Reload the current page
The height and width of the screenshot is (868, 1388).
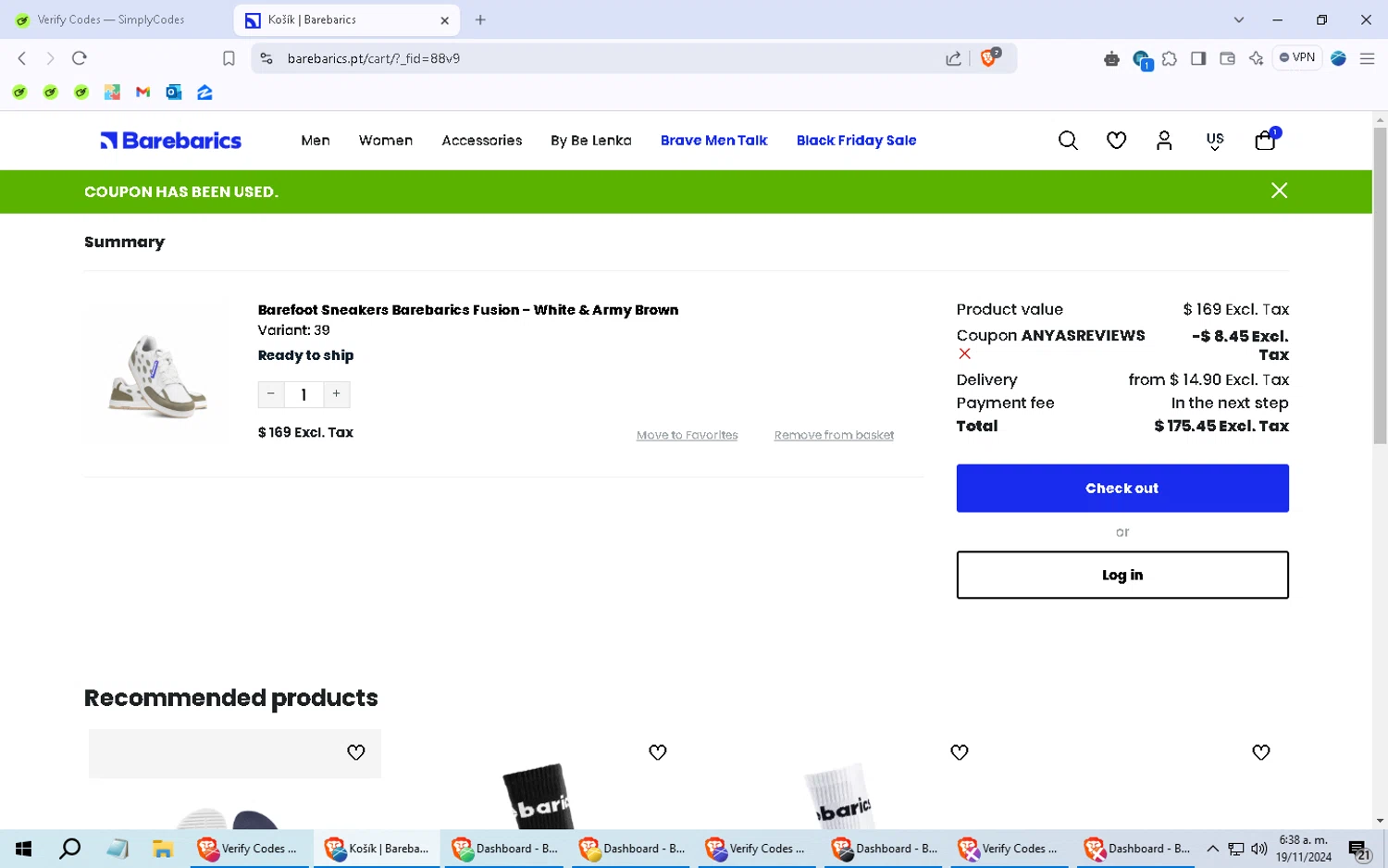(x=80, y=58)
